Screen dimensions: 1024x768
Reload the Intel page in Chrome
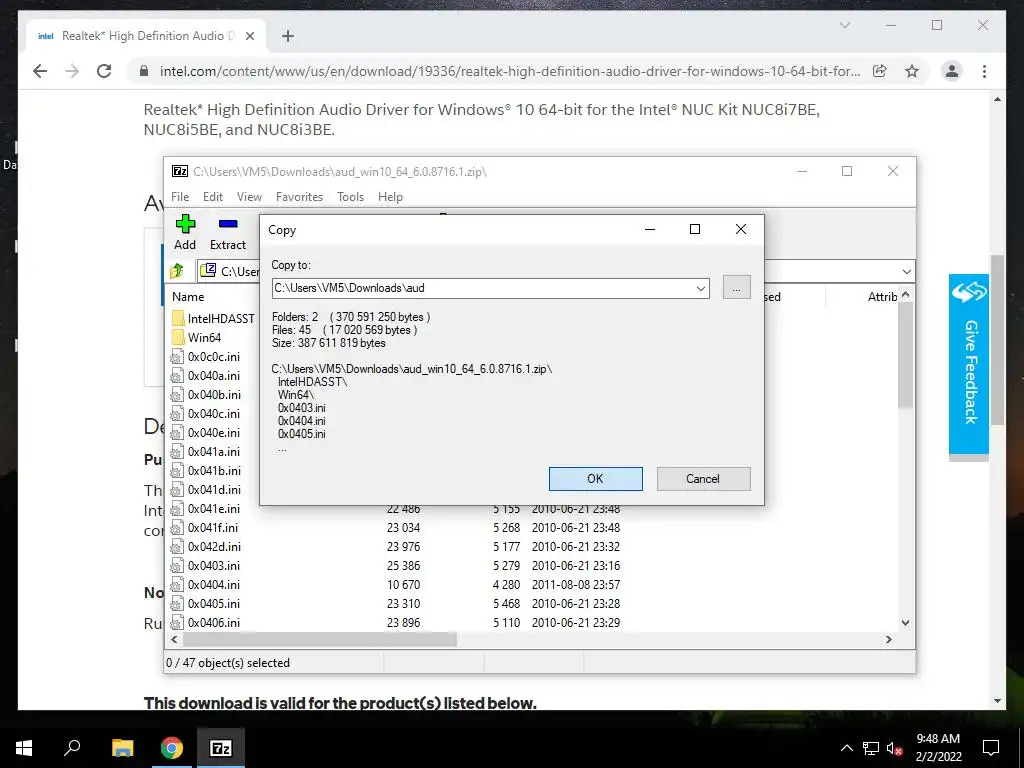click(x=104, y=71)
